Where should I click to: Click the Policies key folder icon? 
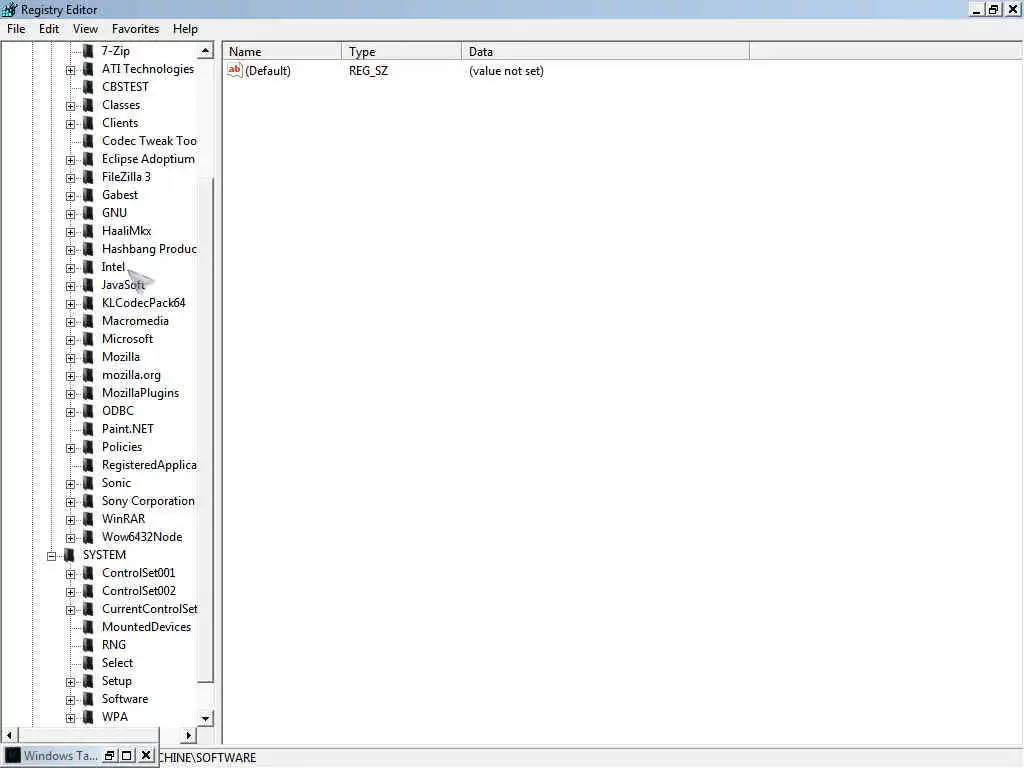(x=88, y=447)
